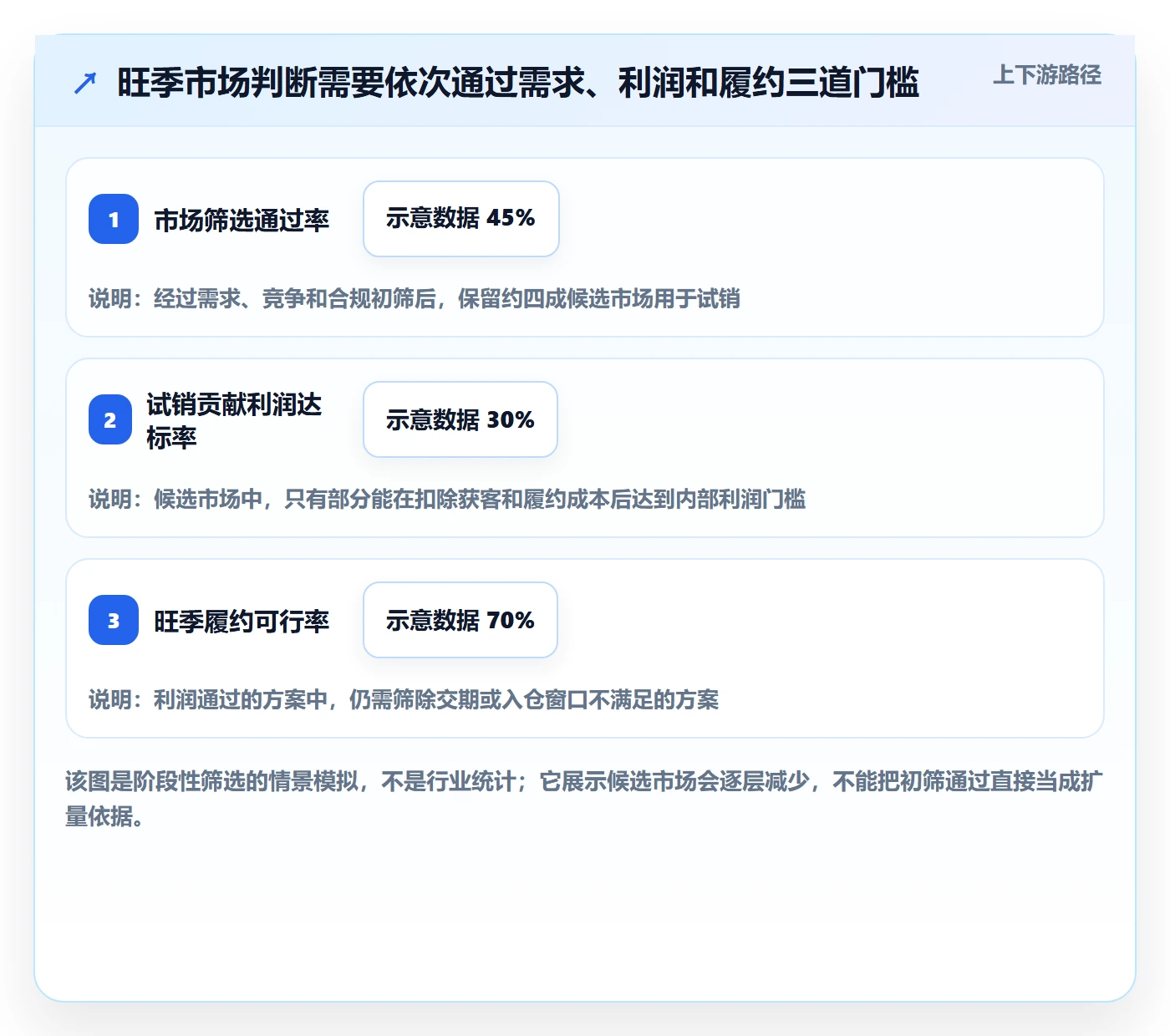Select the 旺季履约可行率 heading
Viewport: 1170px width, 1036px height.
point(242,621)
